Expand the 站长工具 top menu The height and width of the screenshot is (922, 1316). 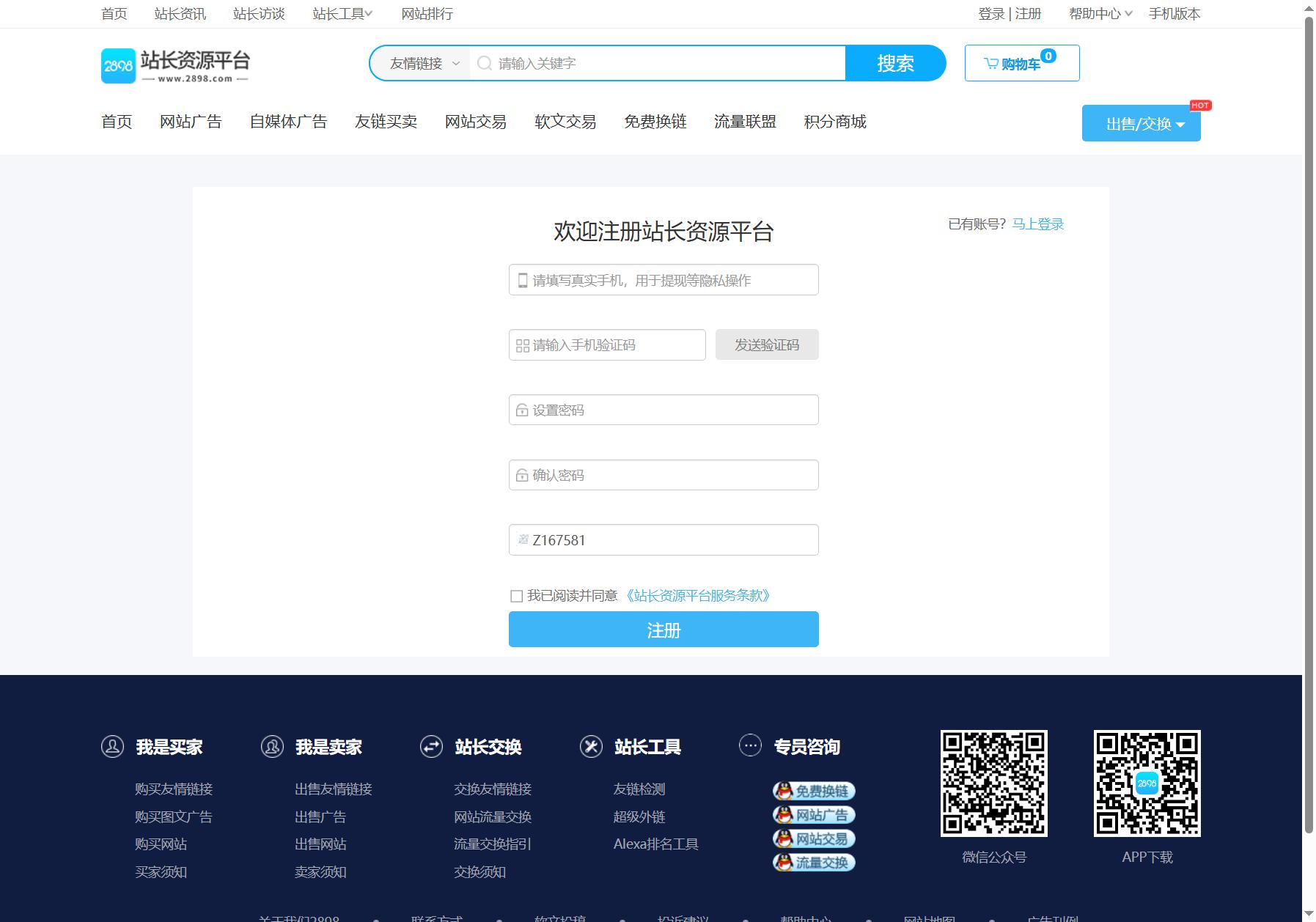342,14
